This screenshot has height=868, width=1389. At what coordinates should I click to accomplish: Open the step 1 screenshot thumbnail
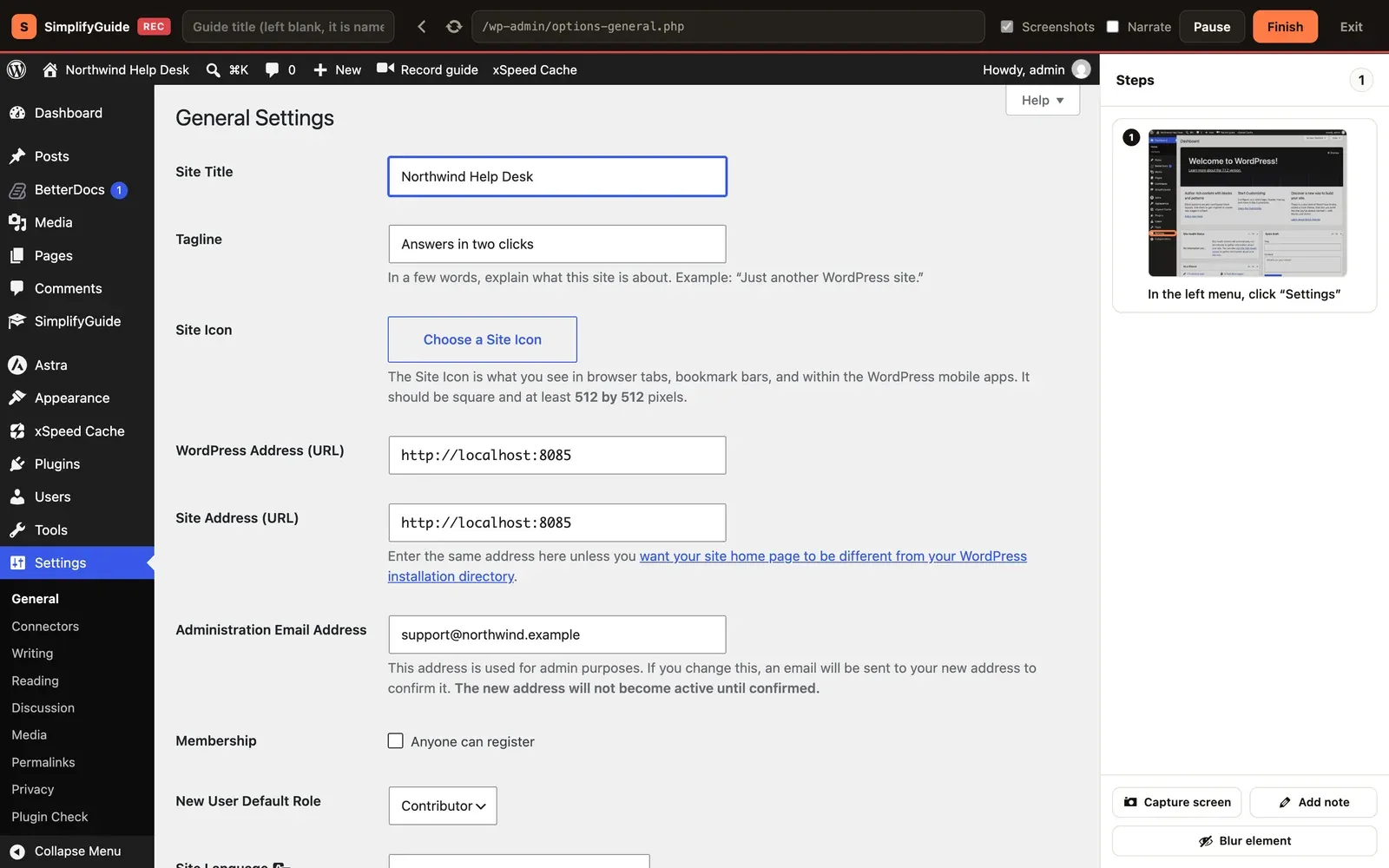point(1247,203)
